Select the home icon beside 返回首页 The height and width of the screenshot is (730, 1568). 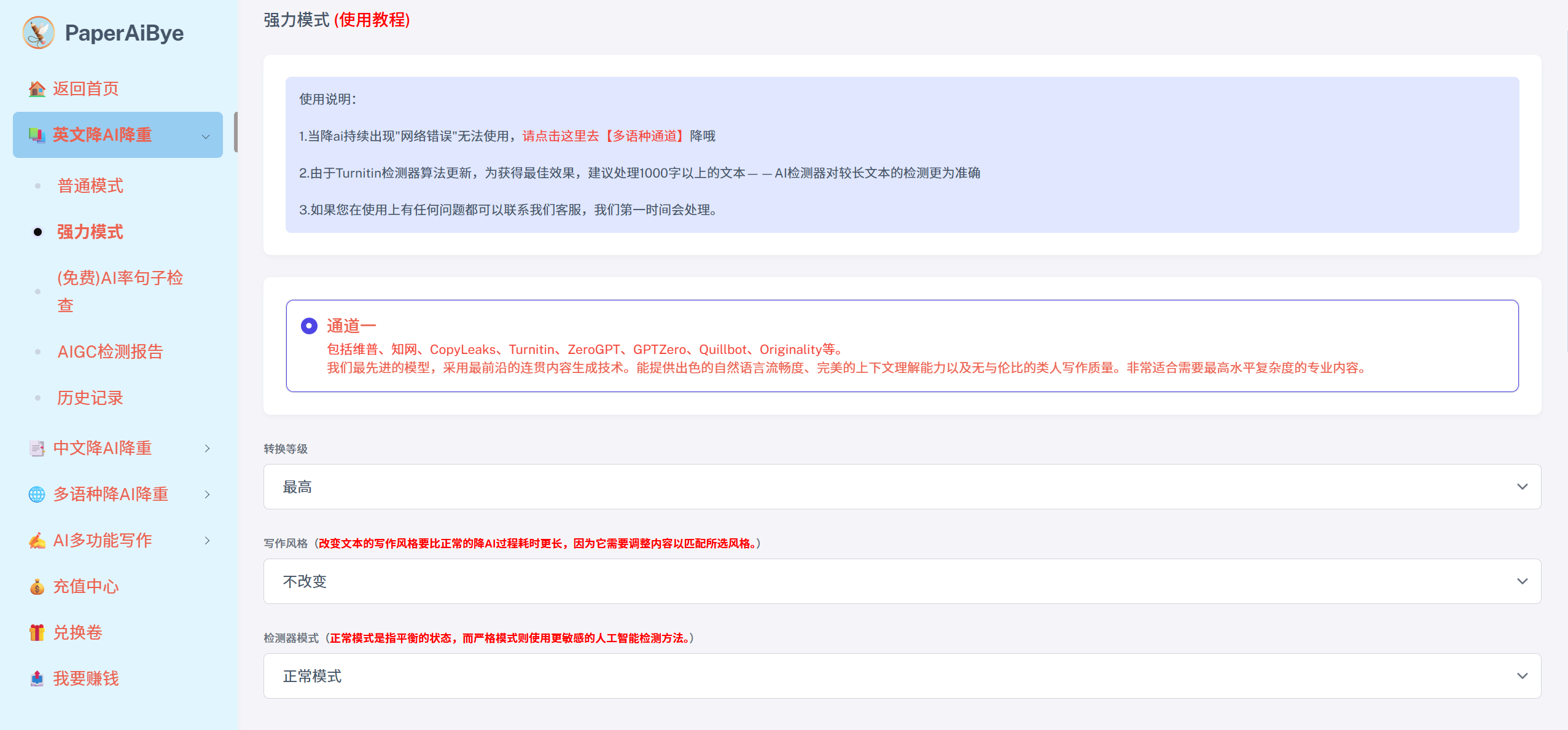pos(37,89)
